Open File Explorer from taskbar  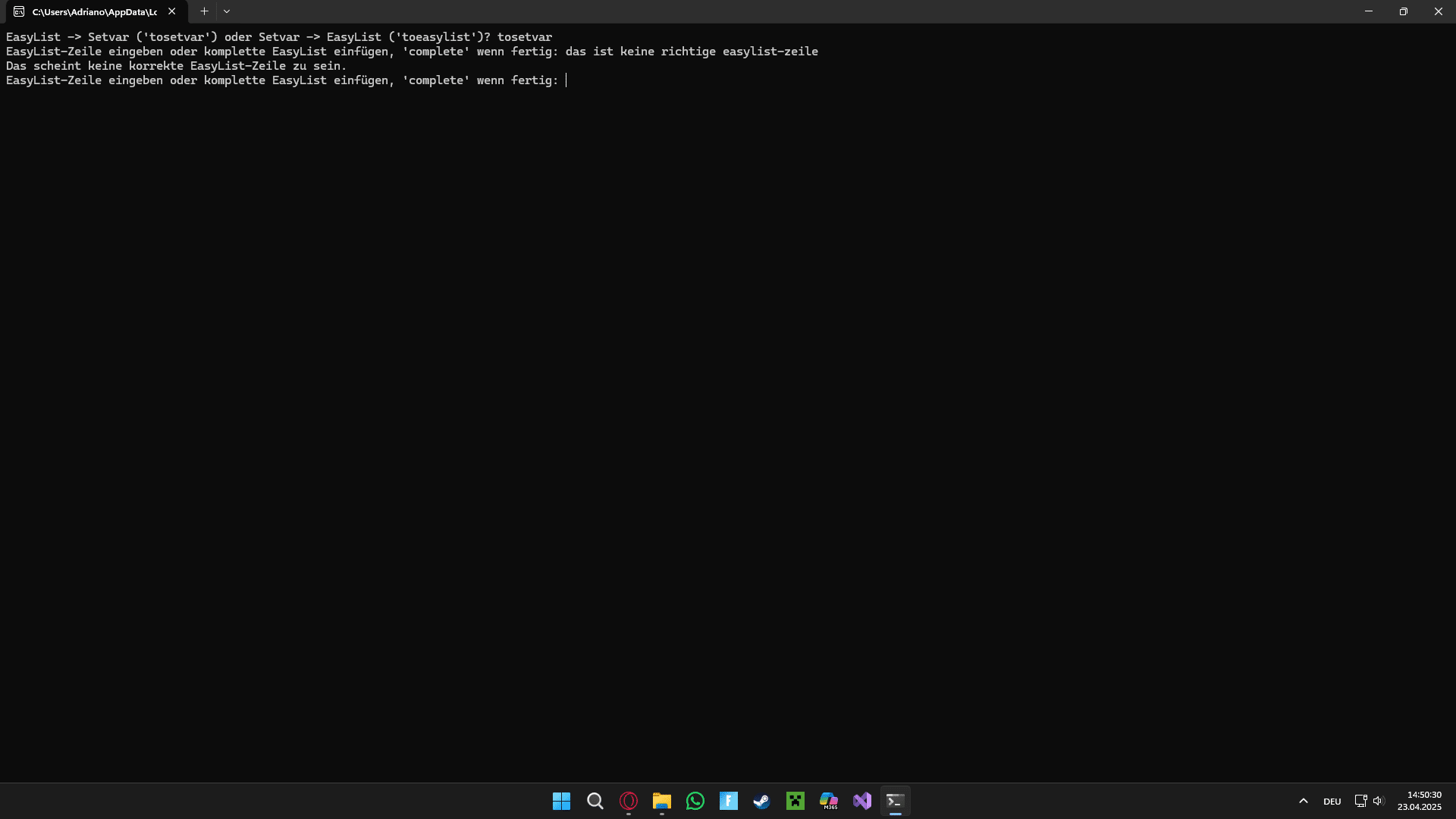[662, 801]
